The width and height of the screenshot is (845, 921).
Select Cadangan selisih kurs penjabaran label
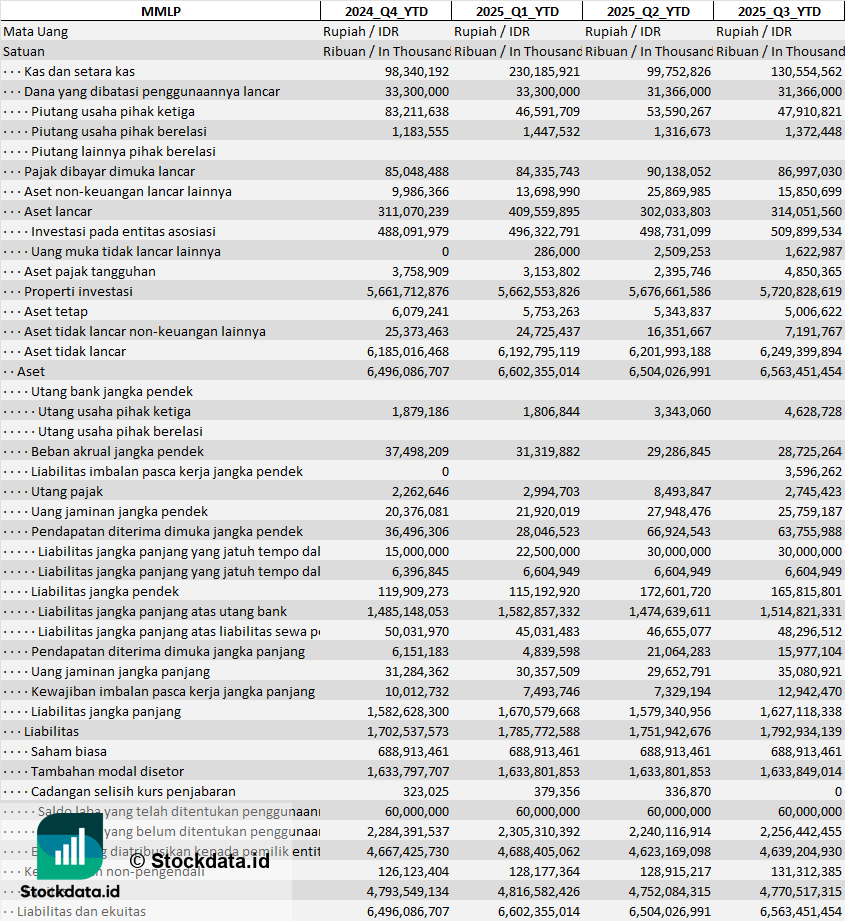point(133,791)
